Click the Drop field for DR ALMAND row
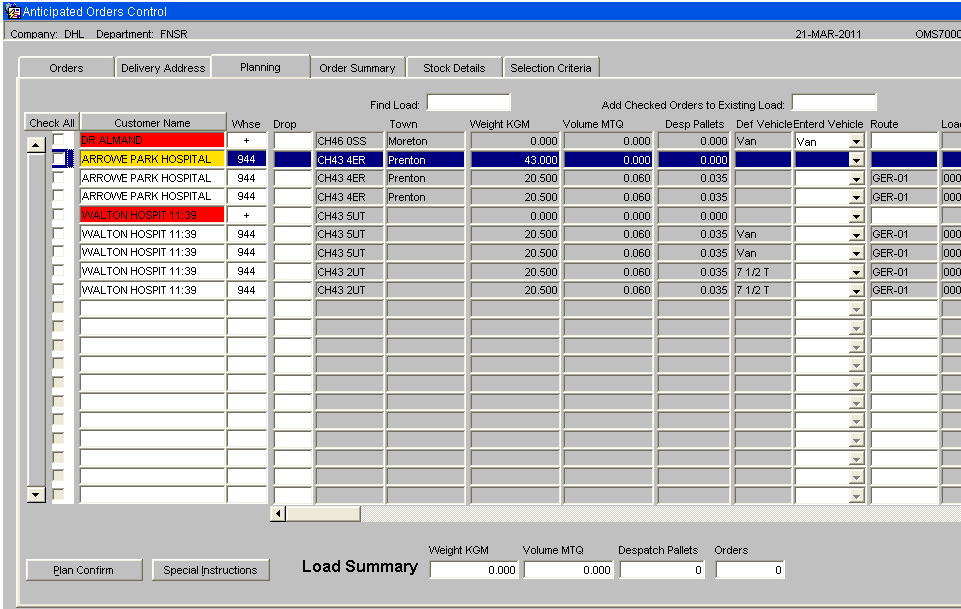Screen dimensions: 961x609 (293, 141)
